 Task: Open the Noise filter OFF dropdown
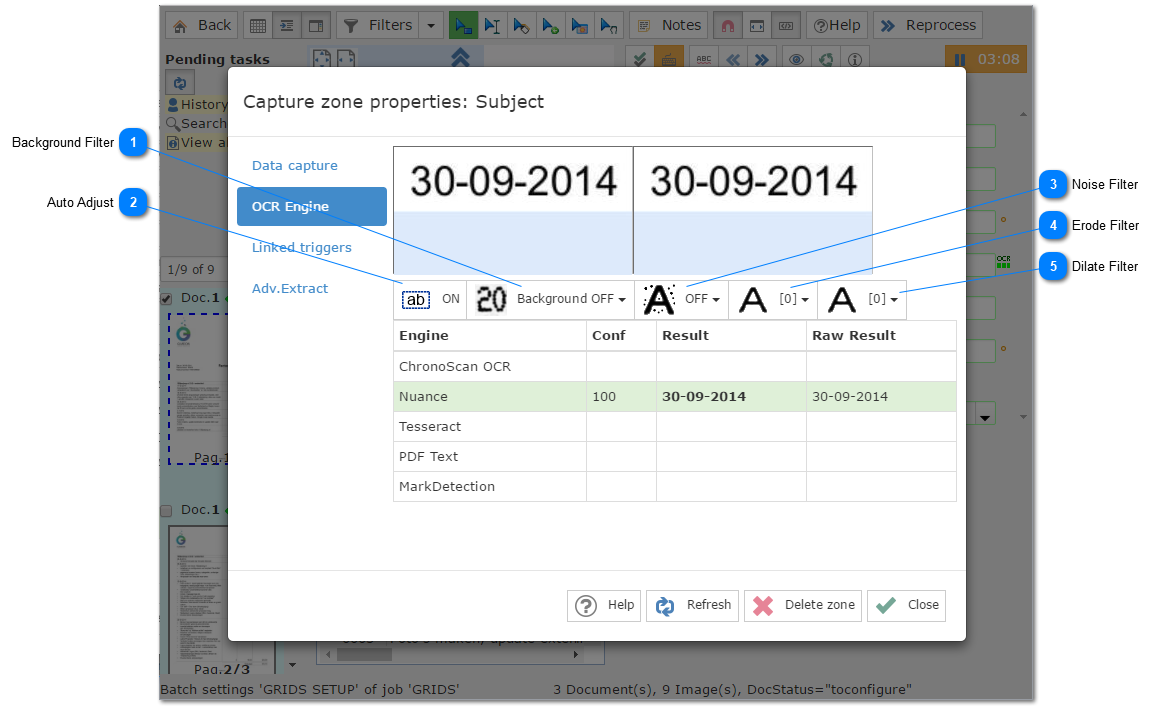(x=681, y=299)
